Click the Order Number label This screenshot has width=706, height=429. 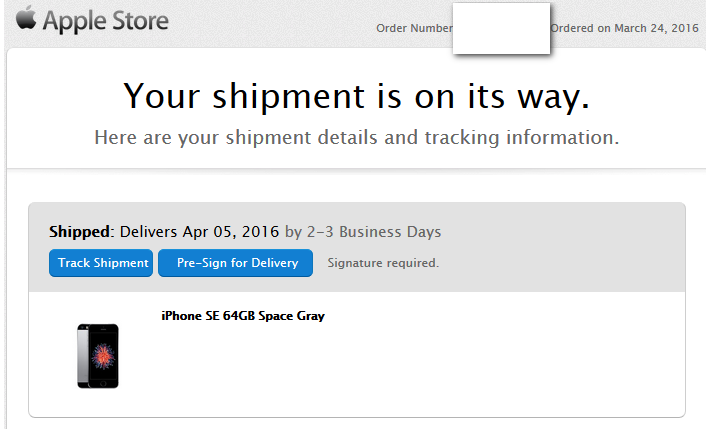(x=414, y=28)
